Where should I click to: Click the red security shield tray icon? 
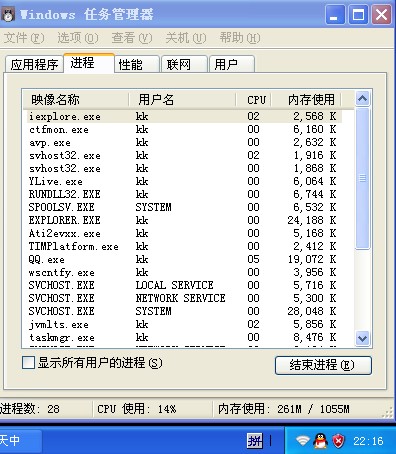click(338, 441)
